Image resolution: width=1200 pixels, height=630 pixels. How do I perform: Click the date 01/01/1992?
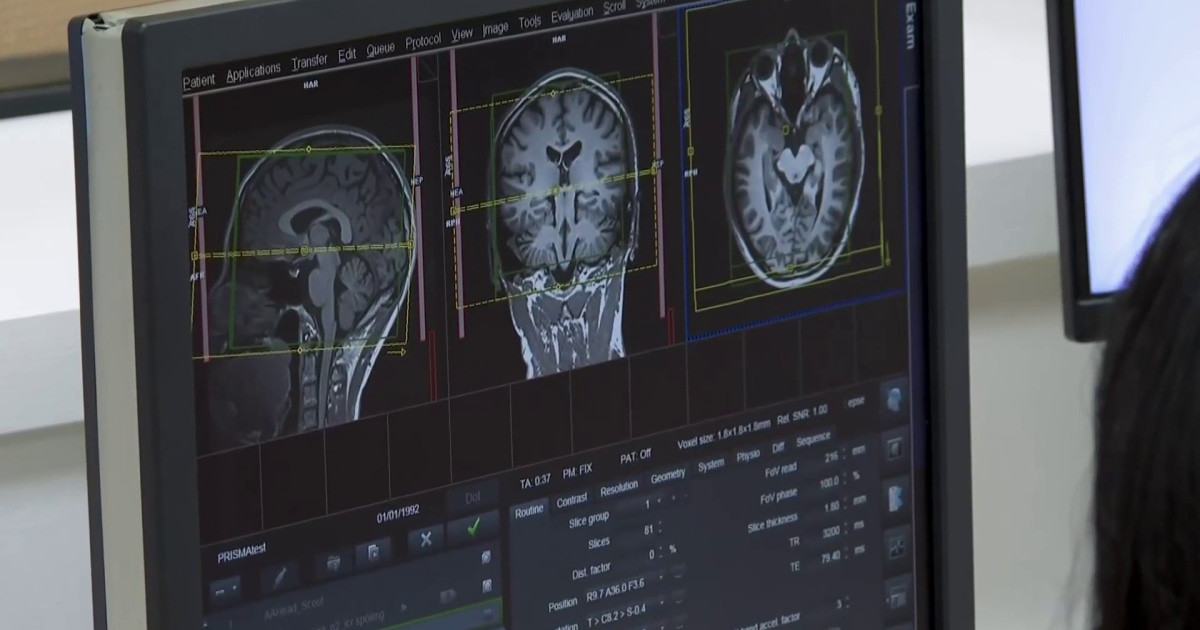click(x=398, y=513)
